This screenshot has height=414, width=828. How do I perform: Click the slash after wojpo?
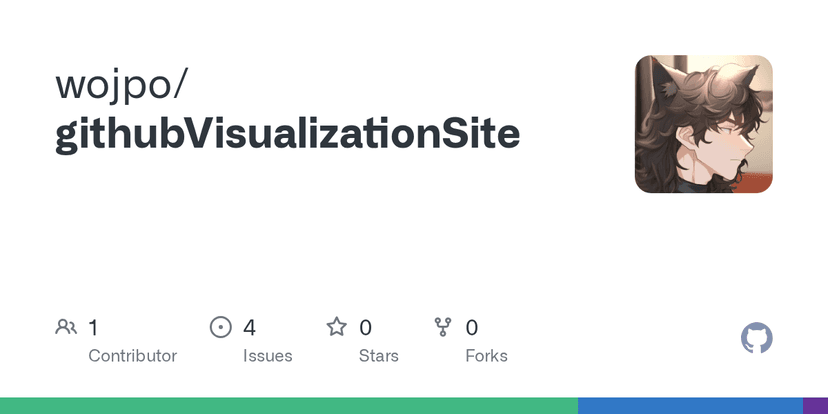tap(178, 85)
